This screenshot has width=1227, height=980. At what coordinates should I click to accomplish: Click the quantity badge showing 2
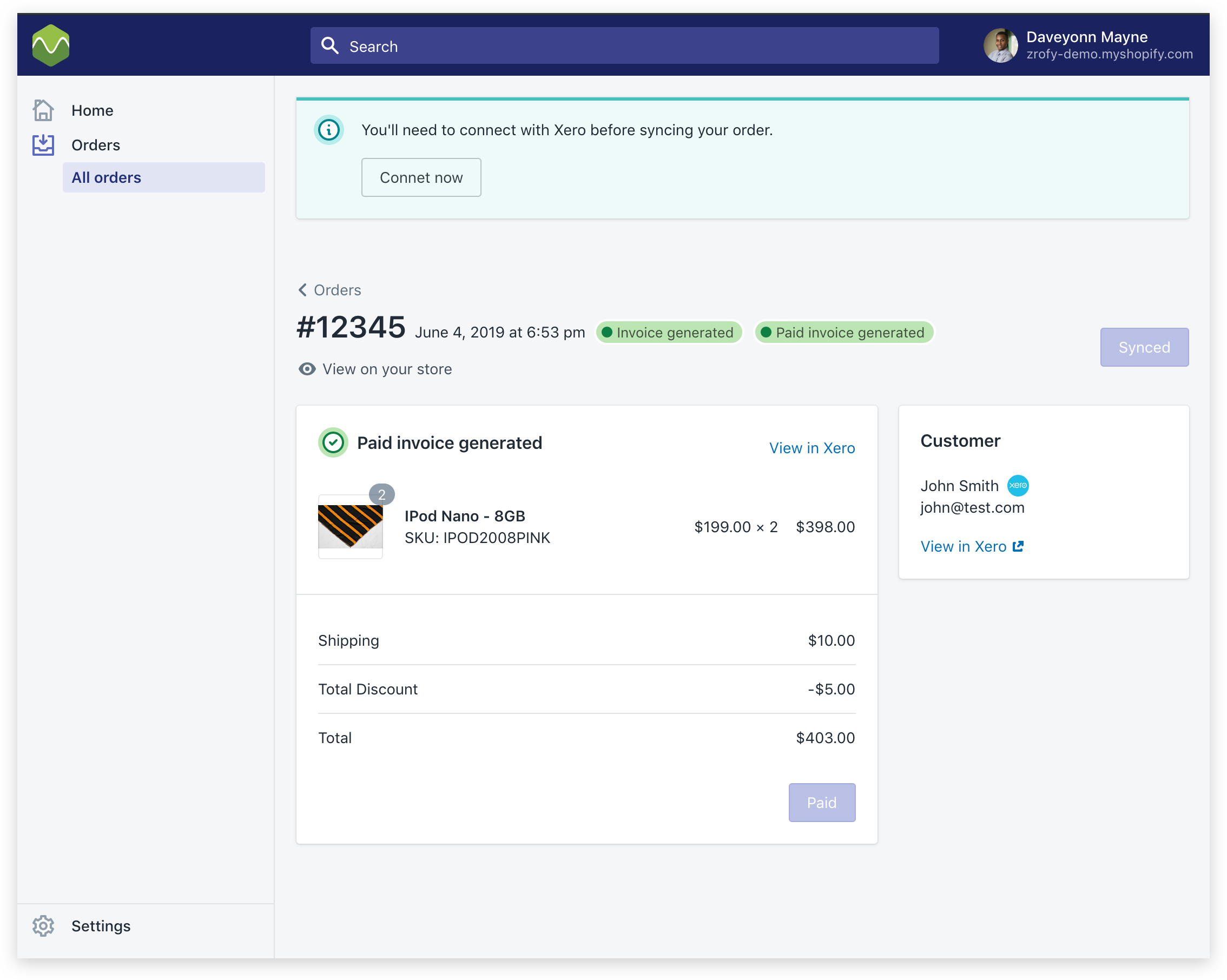point(382,494)
